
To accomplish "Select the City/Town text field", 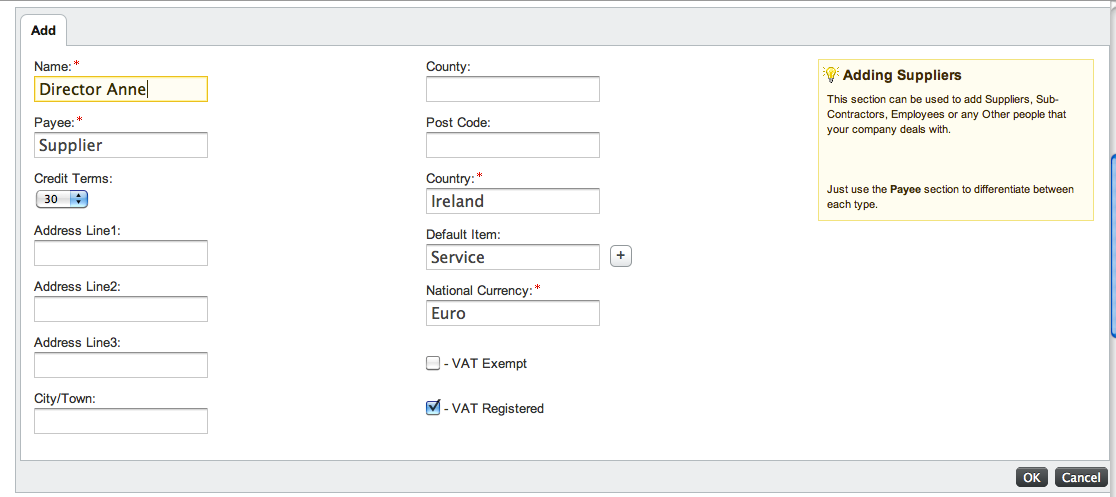I will pyautogui.click(x=121, y=421).
